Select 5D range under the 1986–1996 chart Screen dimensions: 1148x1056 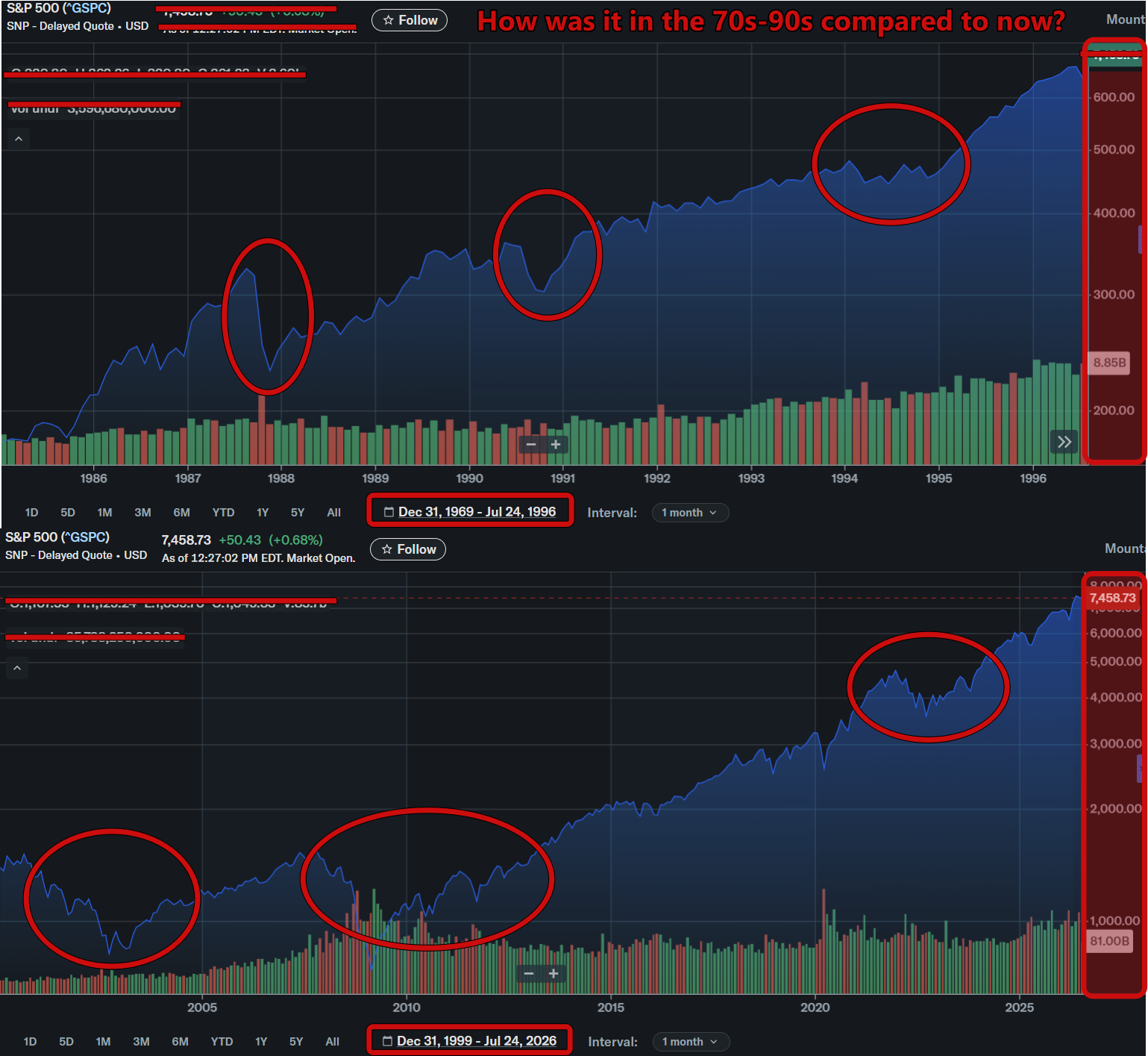[x=68, y=513]
